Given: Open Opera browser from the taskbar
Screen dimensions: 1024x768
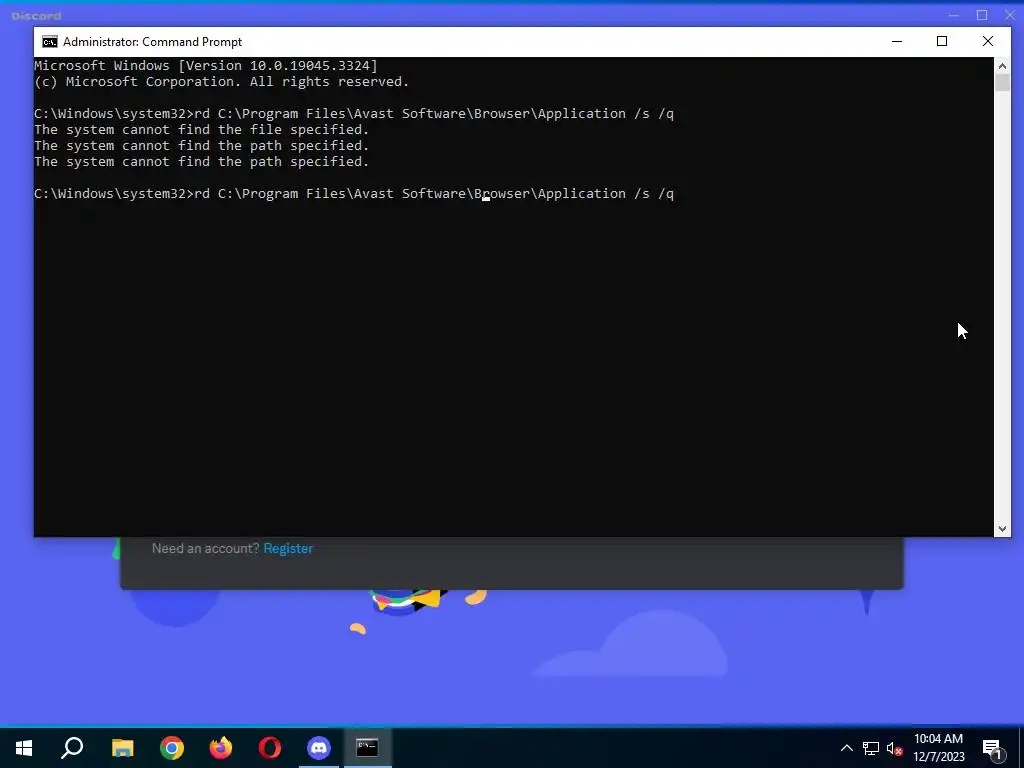Looking at the screenshot, I should coord(270,748).
